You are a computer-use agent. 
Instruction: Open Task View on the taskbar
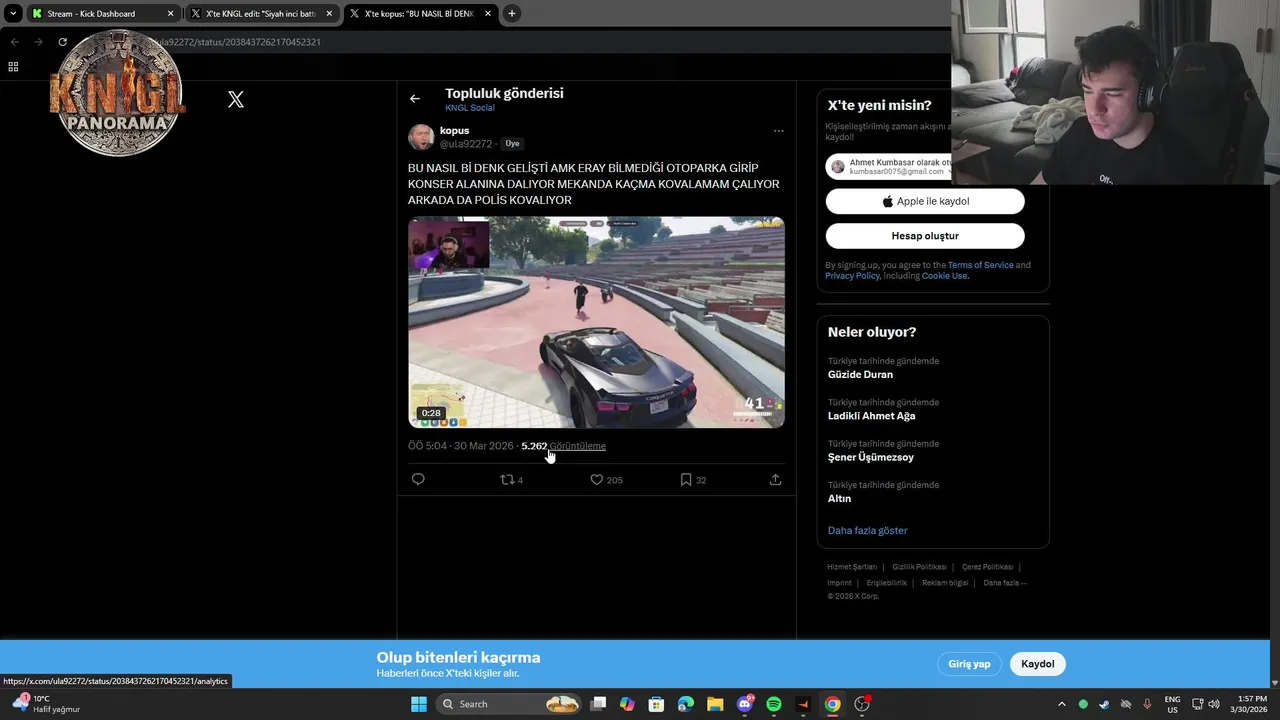[x=598, y=704]
